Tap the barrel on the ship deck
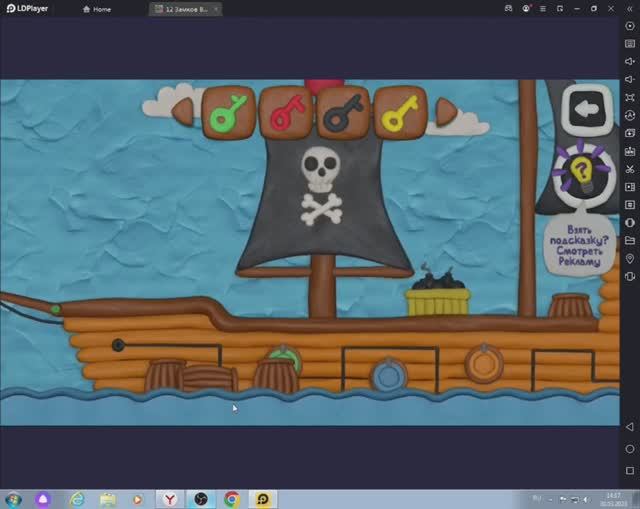640x509 pixels. [570, 306]
